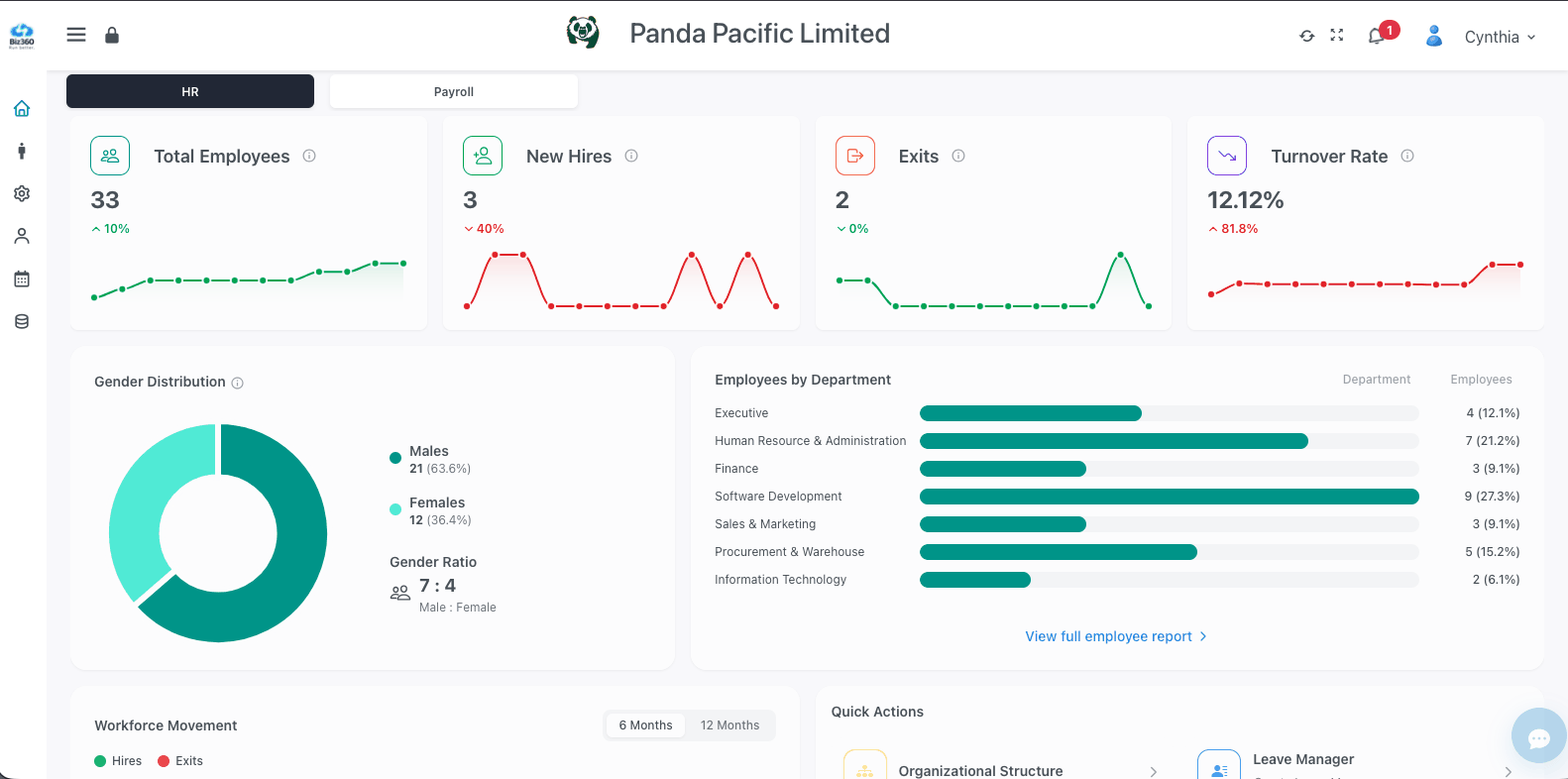Viewport: 1568px width, 779px height.
Task: Open the hamburger menu
Action: 76,35
